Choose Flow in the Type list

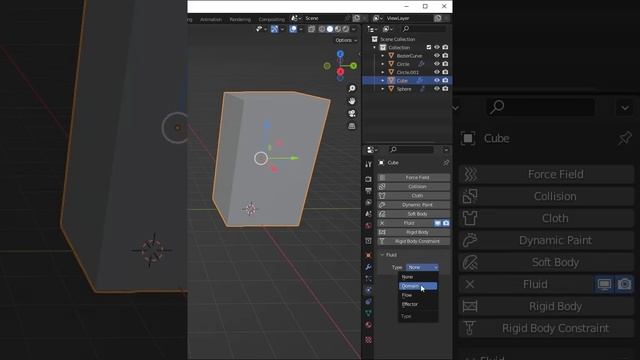pyautogui.click(x=418, y=295)
